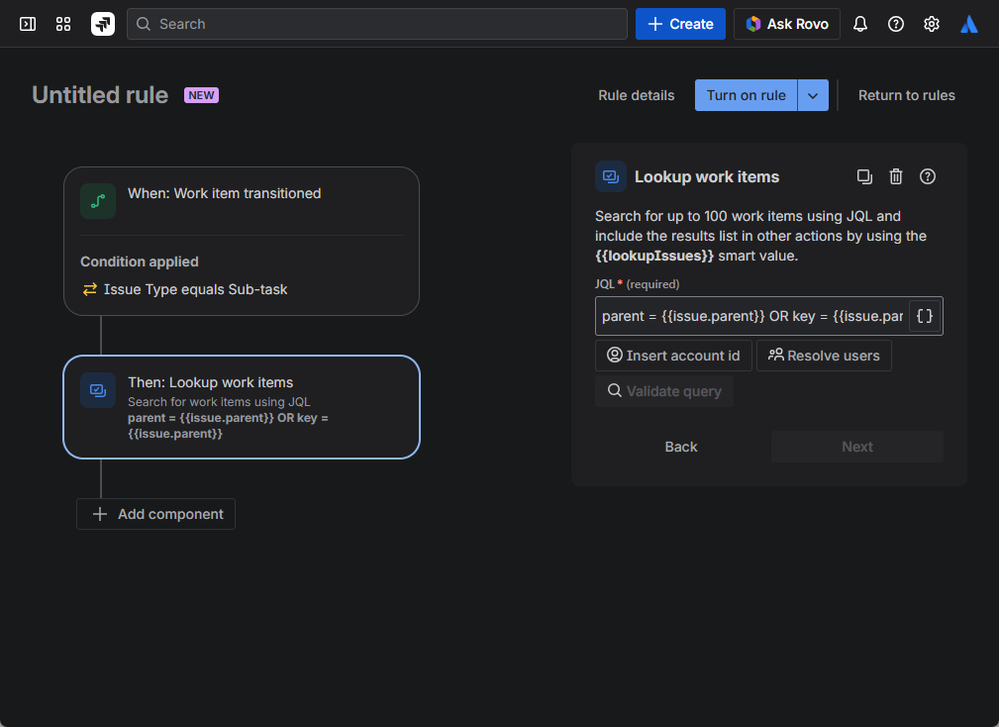999x727 pixels.
Task: Open the Atlassian profile avatar
Action: (x=968, y=24)
